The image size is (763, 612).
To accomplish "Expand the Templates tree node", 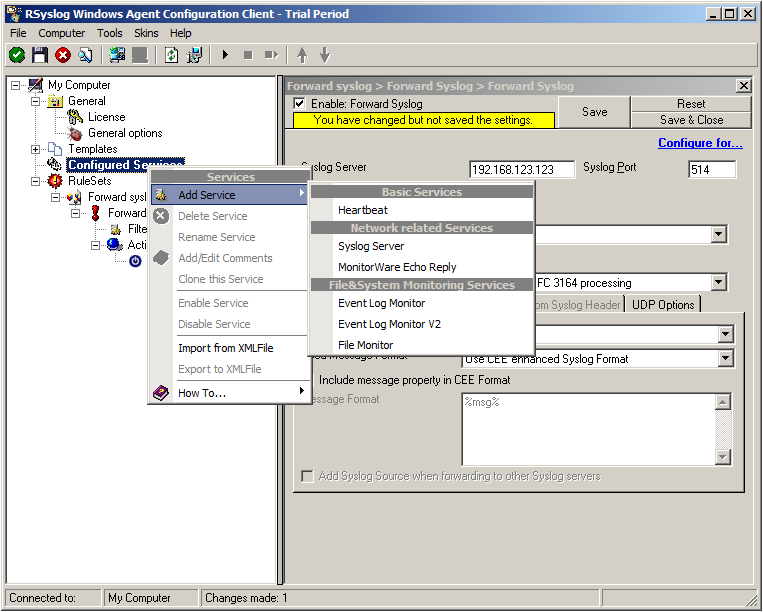I will click(36, 149).
